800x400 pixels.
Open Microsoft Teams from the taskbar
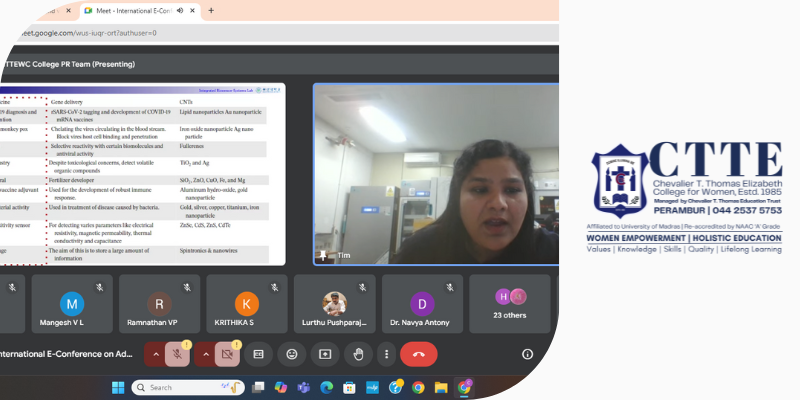pos(304,388)
